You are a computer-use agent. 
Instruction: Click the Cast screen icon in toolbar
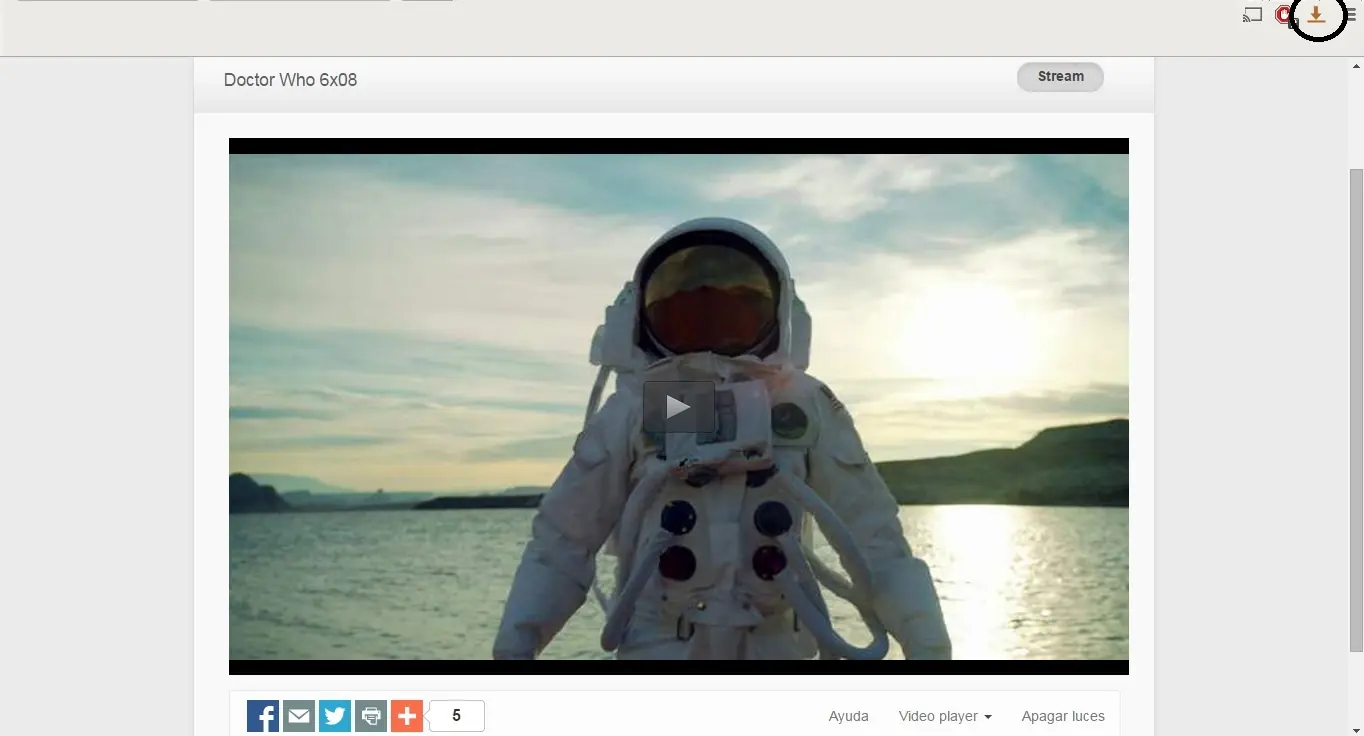[x=1252, y=15]
